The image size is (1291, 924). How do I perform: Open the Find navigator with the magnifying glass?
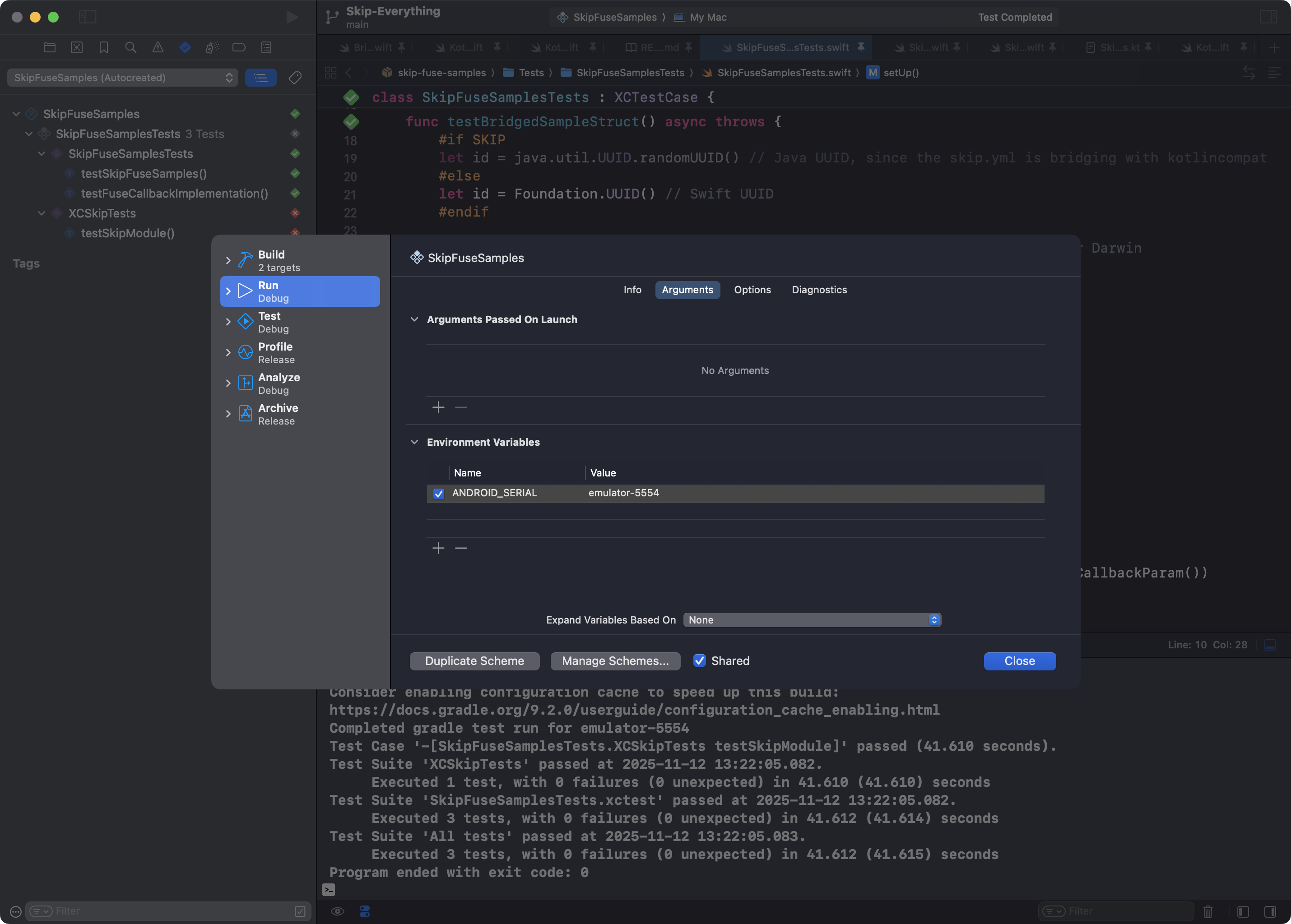pyautogui.click(x=130, y=47)
